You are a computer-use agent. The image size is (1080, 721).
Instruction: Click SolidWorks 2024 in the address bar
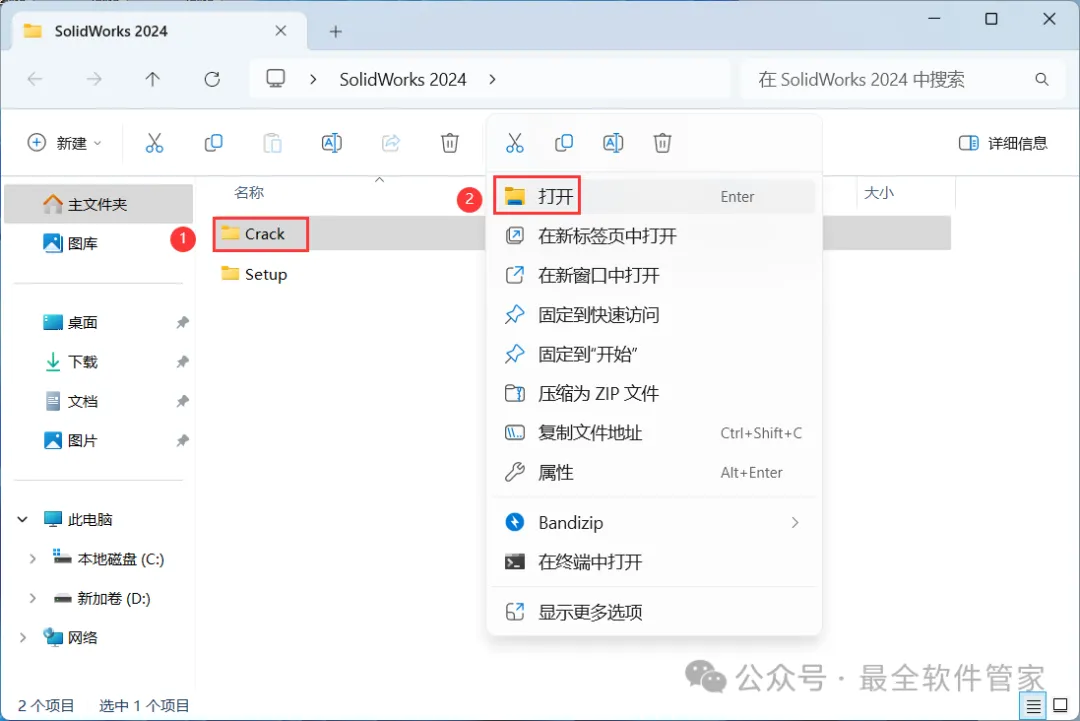coord(403,79)
